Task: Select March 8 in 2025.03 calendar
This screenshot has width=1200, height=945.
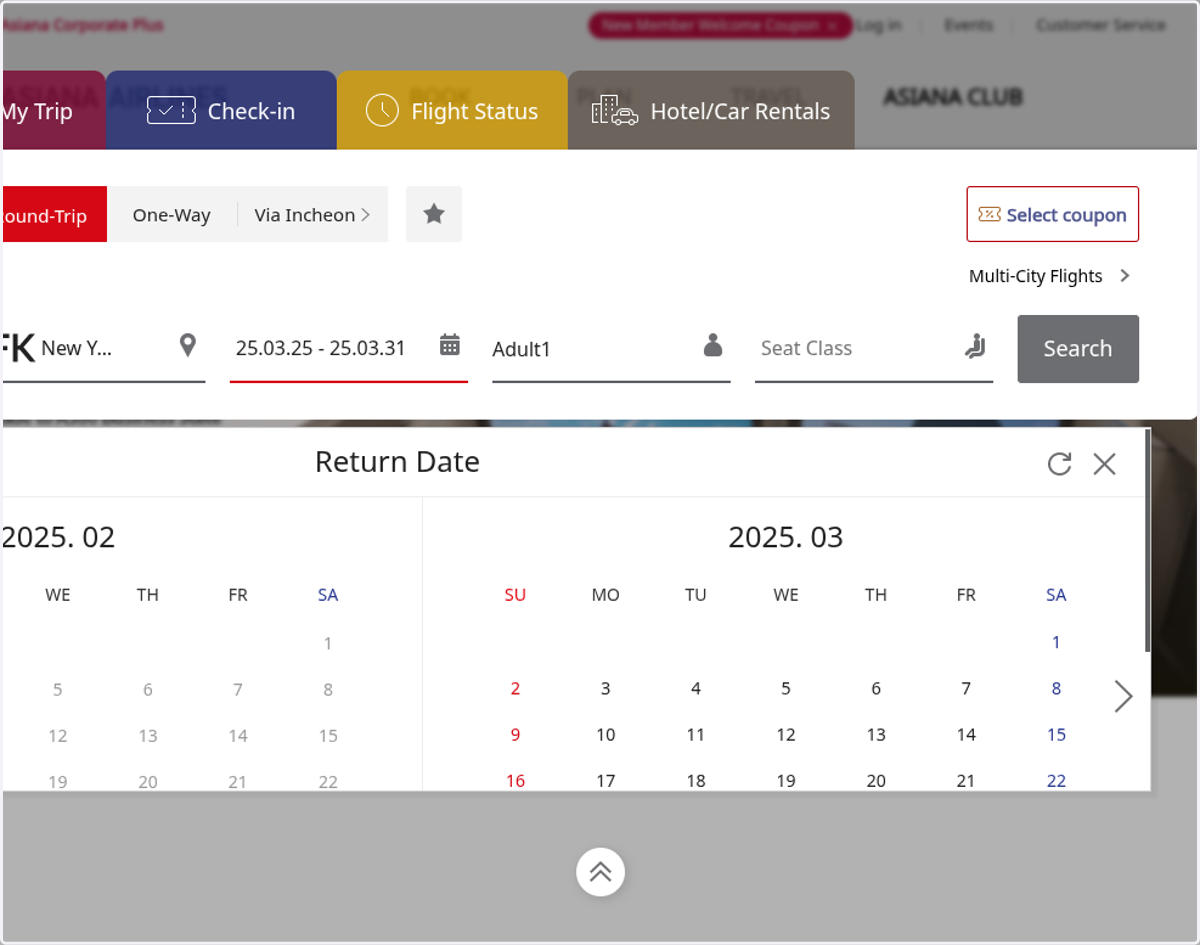Action: (1056, 688)
